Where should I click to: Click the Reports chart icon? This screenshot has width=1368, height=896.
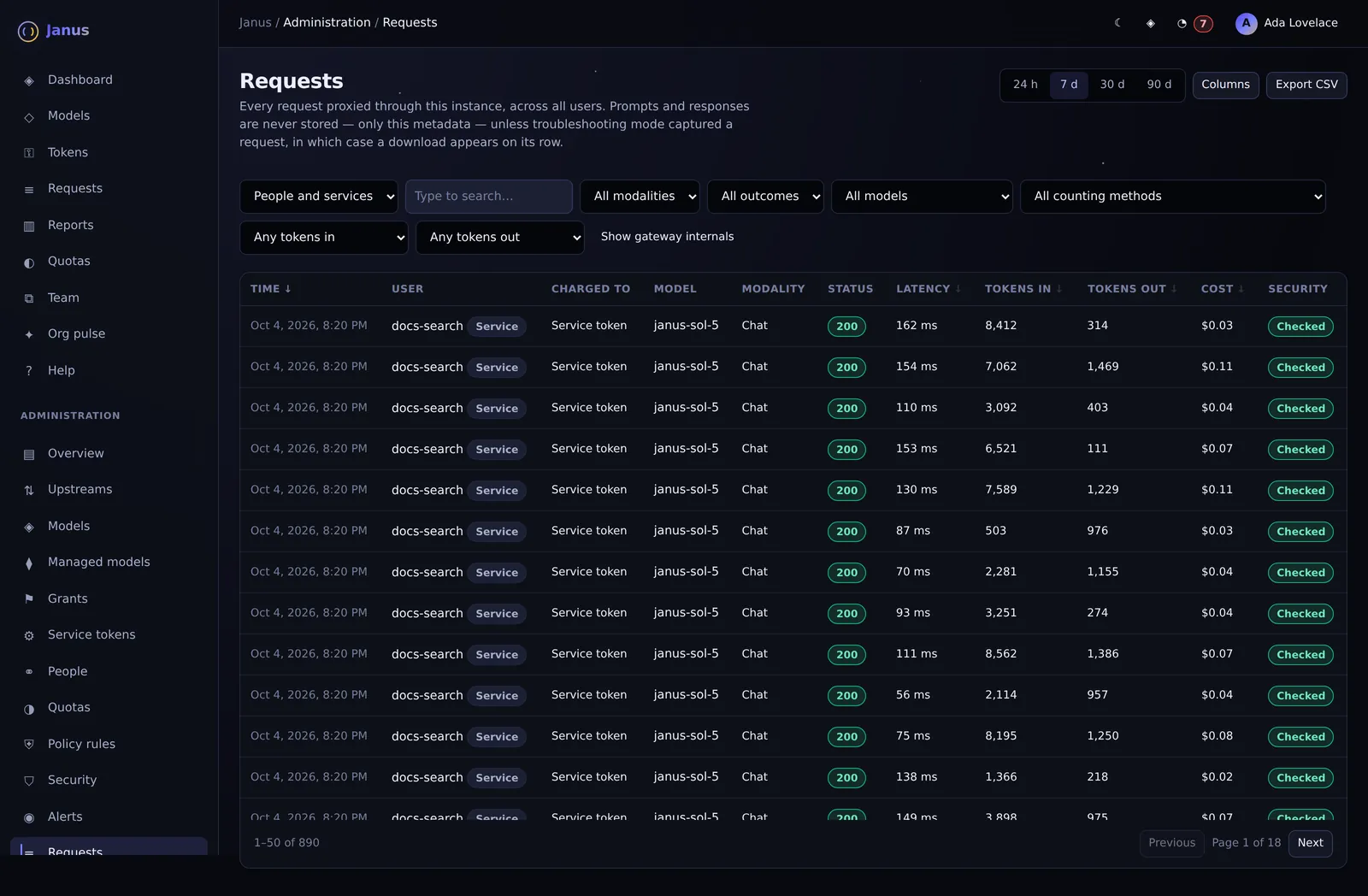tap(29, 226)
